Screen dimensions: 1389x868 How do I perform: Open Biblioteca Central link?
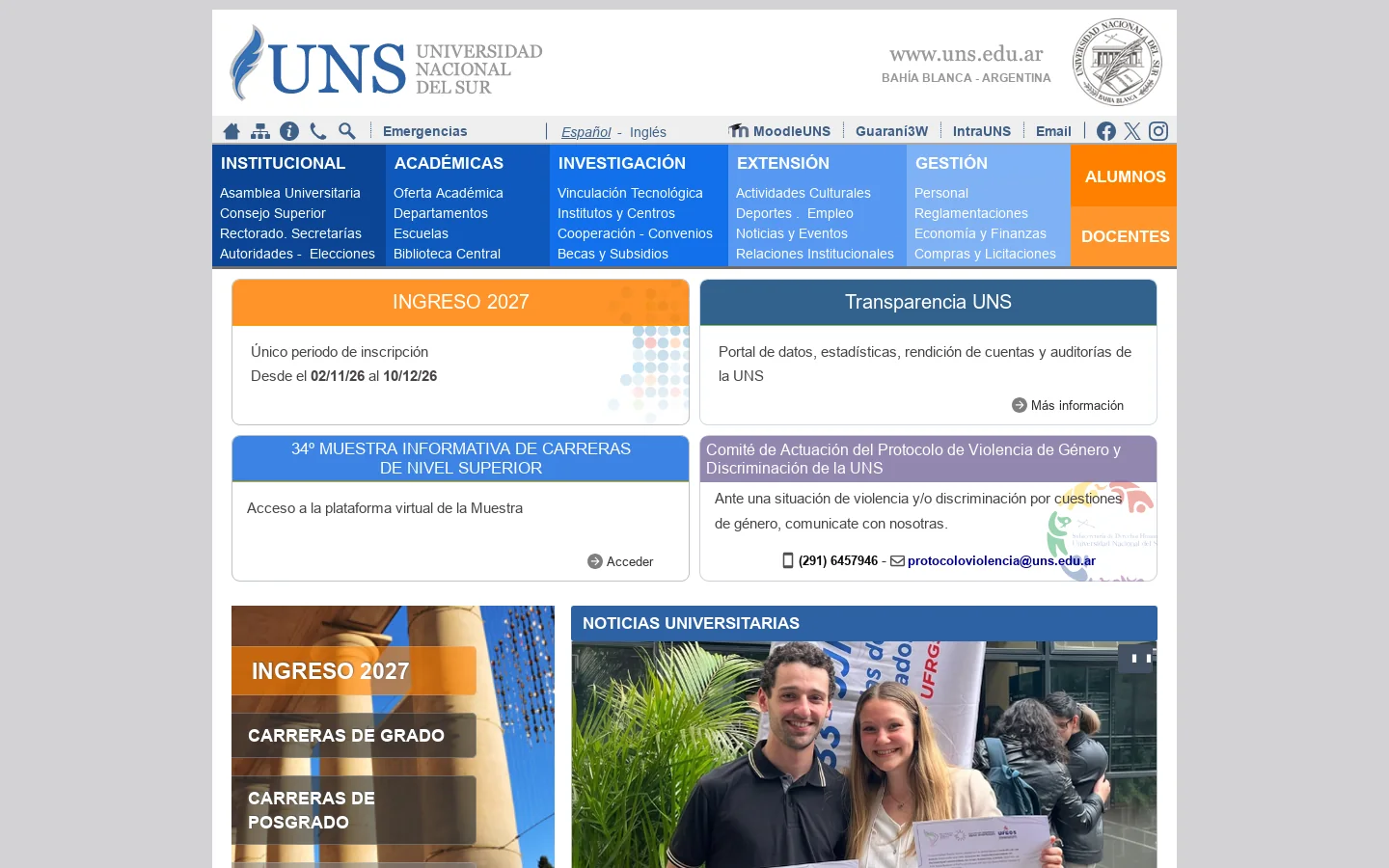tap(447, 254)
